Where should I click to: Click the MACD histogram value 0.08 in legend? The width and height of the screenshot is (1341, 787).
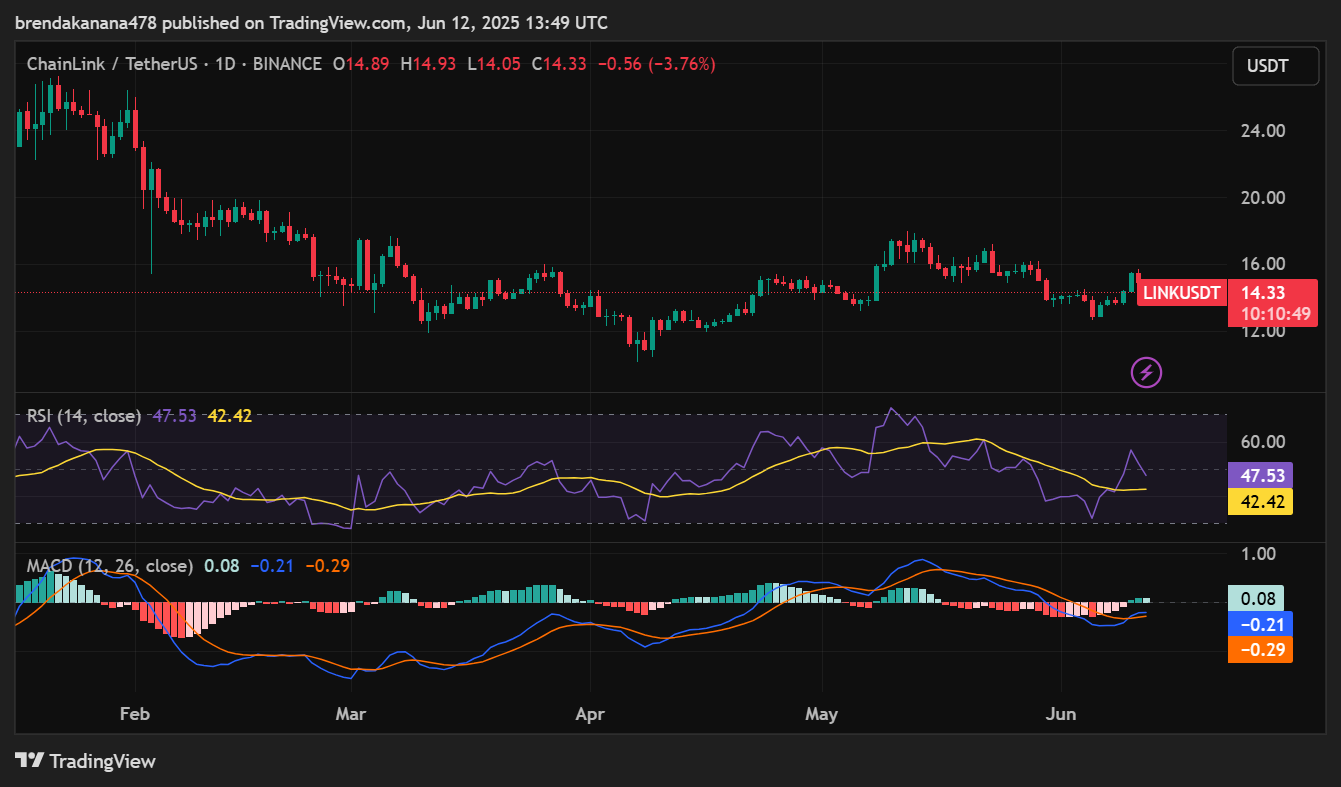(x=222, y=566)
